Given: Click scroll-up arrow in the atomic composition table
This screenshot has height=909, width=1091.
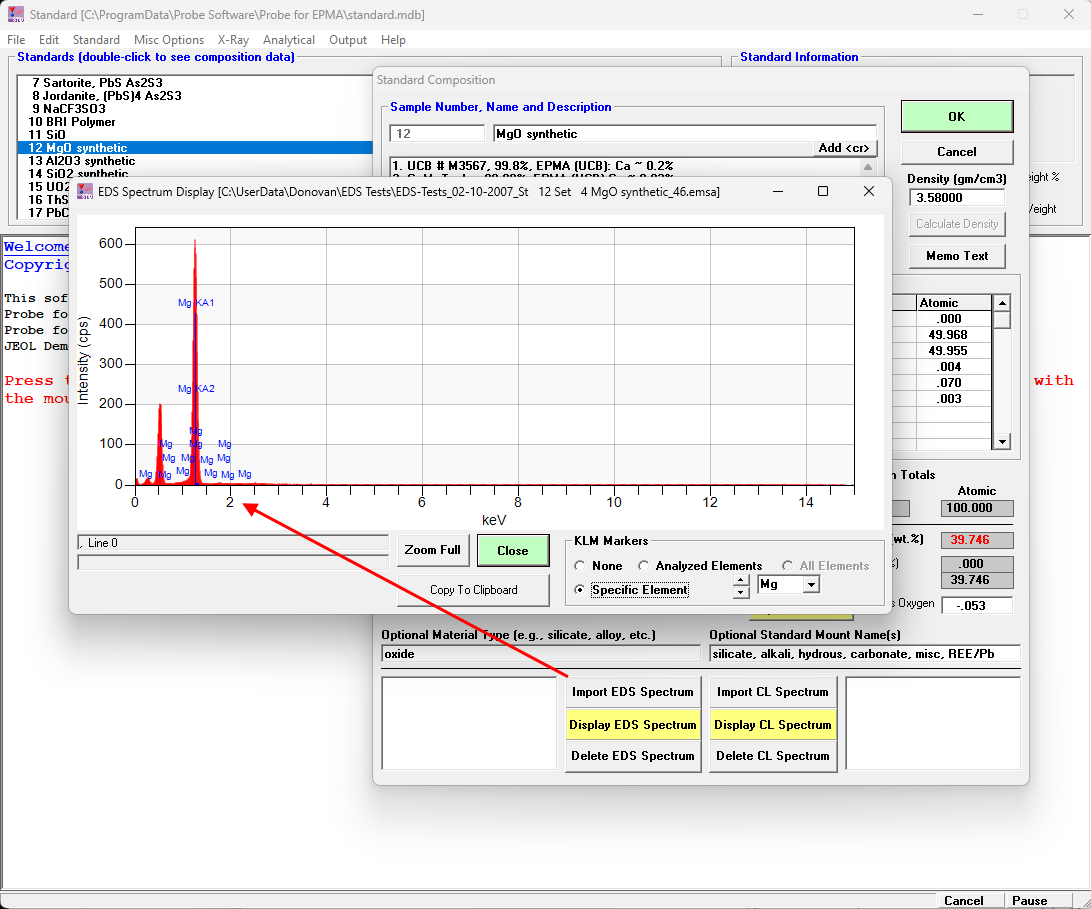Looking at the screenshot, I should coord(1001,303).
